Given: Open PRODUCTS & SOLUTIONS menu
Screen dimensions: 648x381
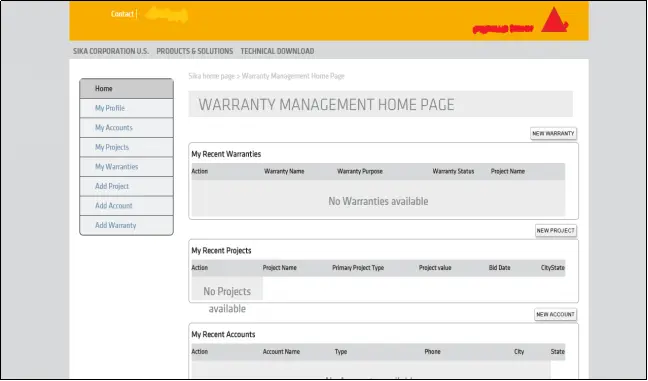Looking at the screenshot, I should click(195, 51).
